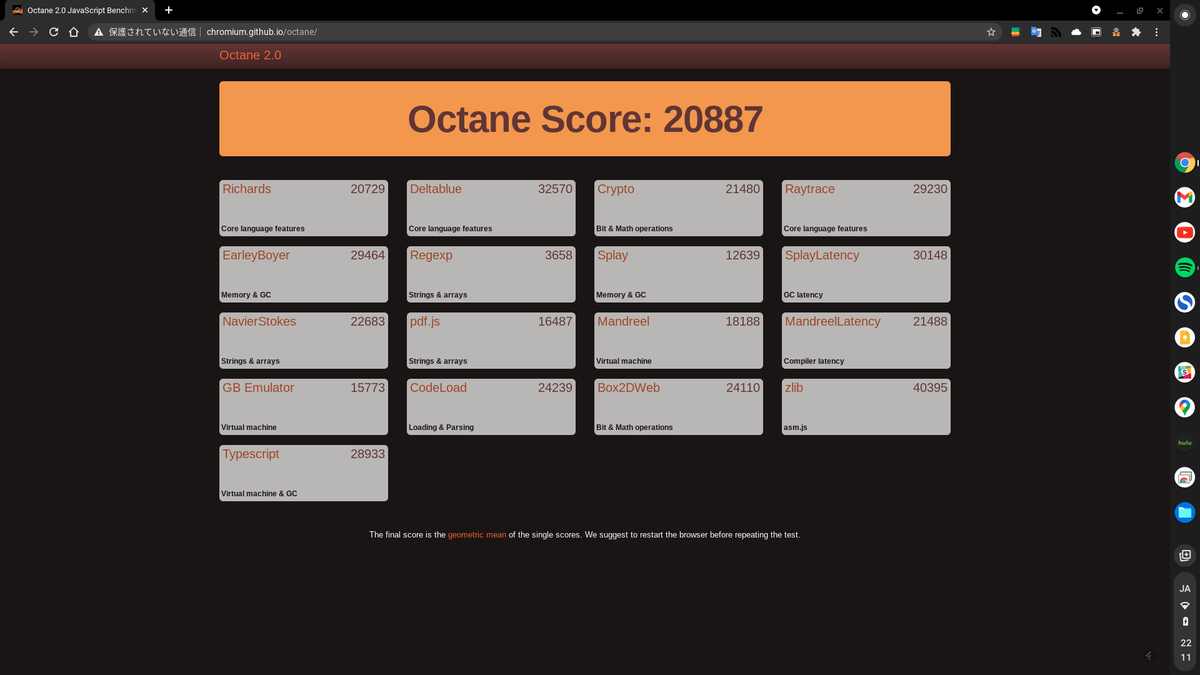Open the Splay benchmark link
This screenshot has height=675, width=1200.
[x=613, y=255]
